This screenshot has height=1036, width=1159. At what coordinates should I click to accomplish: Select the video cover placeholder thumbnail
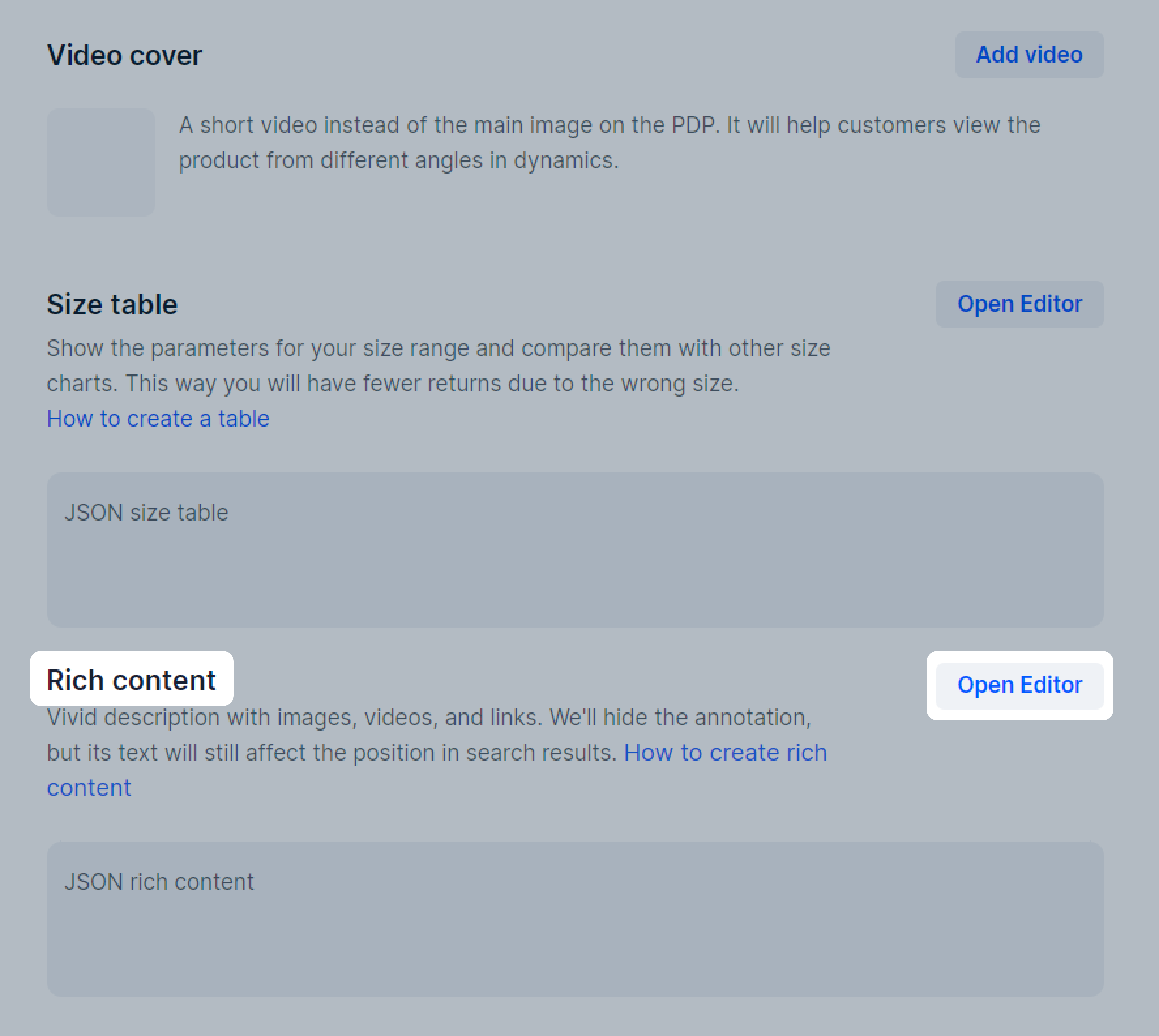point(101,162)
